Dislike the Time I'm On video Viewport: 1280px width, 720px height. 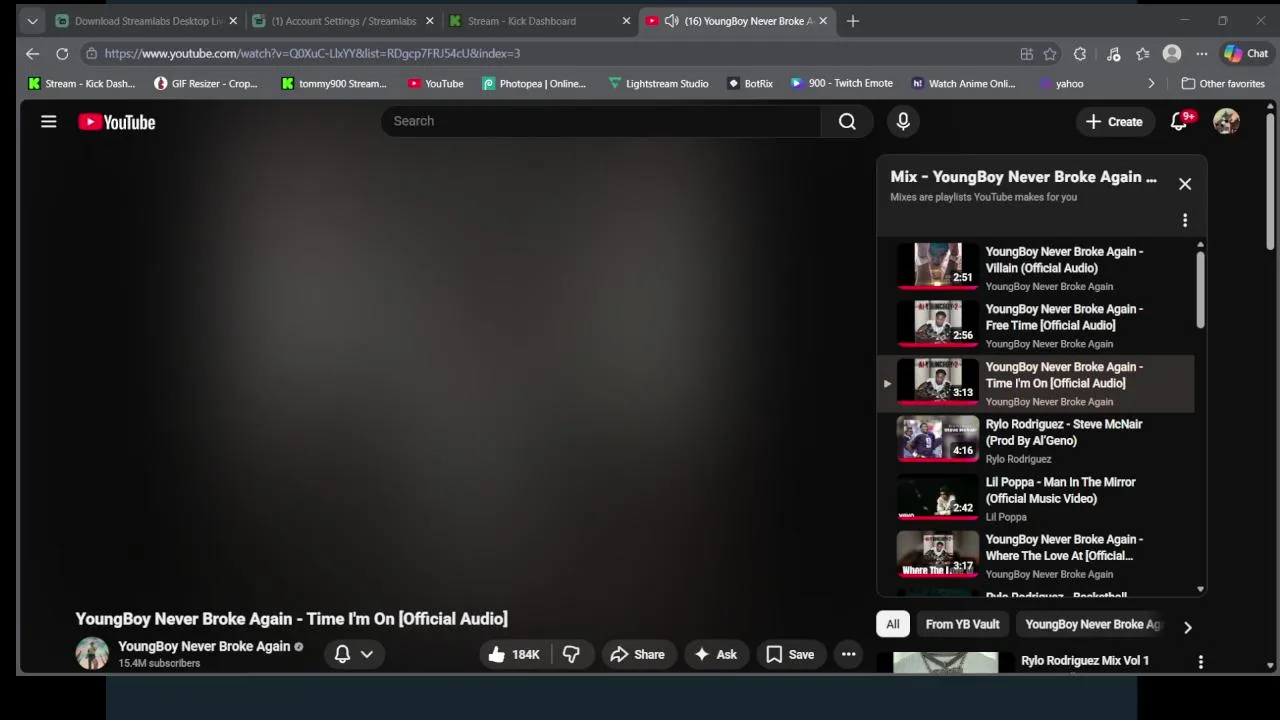[x=571, y=654]
